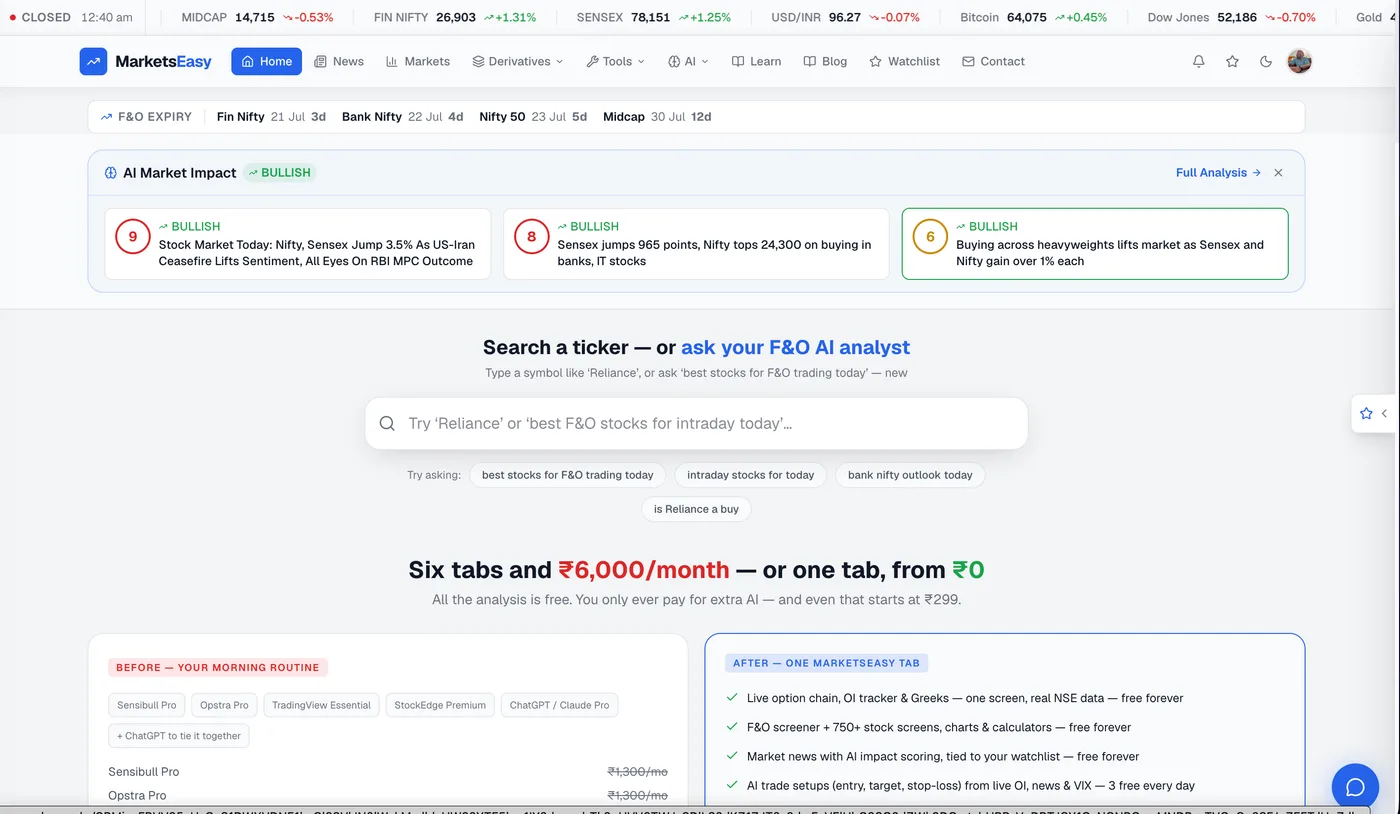Click the impact score 6 badge
Viewport: 1400px width, 814px height.
[930, 237]
